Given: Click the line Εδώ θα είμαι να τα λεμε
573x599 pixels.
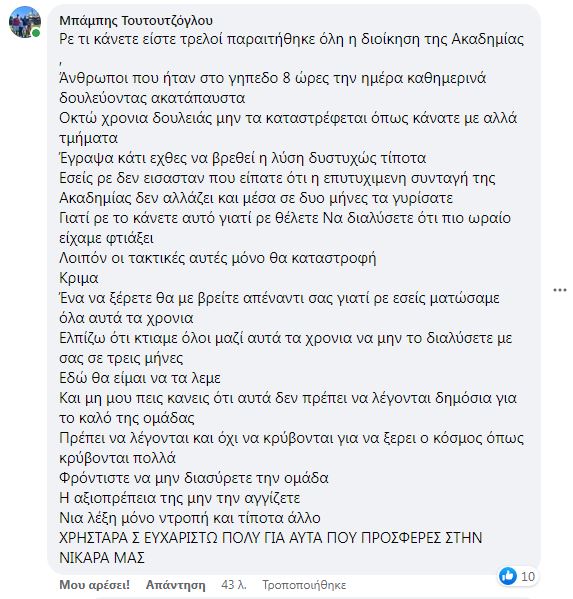Looking at the screenshot, I should pyautogui.click(x=140, y=378).
